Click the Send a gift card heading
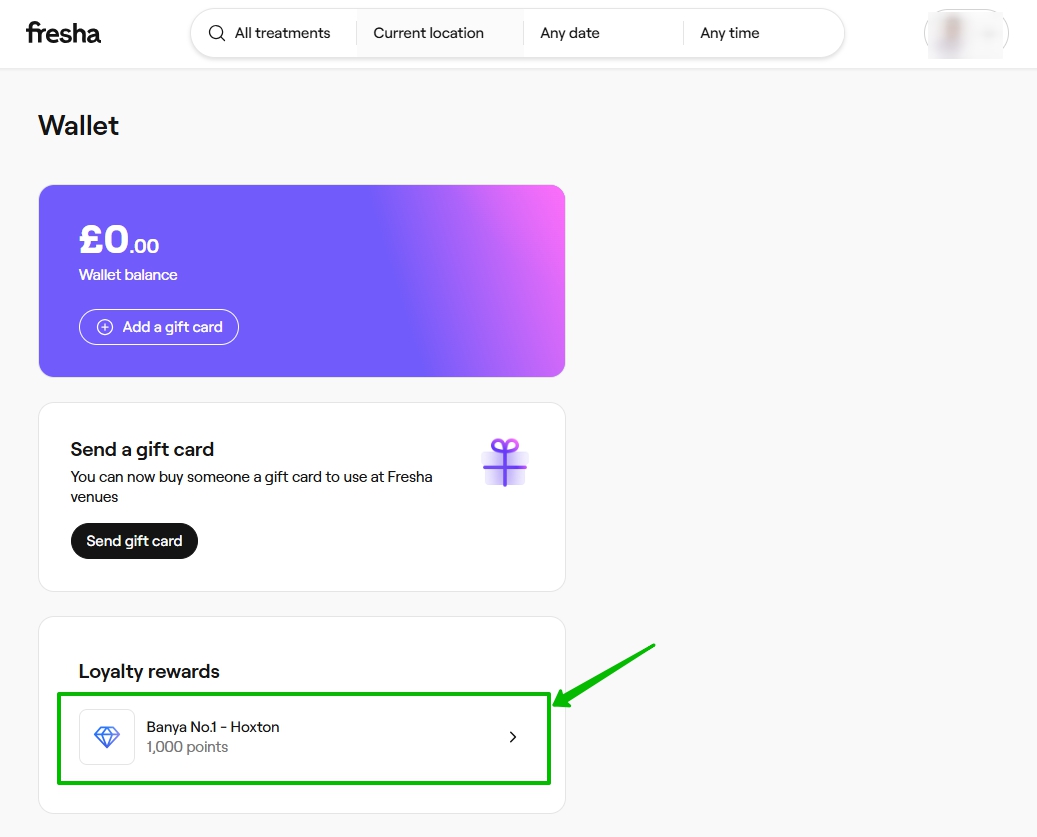The height and width of the screenshot is (837, 1037). (142, 449)
